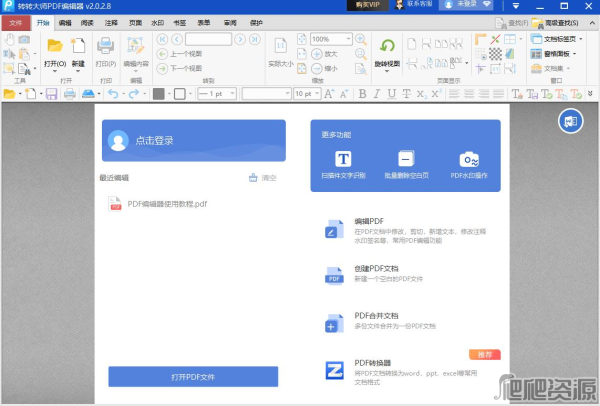Click the Print printer icon in ribbon
The image size is (600, 406).
pos(106,46)
